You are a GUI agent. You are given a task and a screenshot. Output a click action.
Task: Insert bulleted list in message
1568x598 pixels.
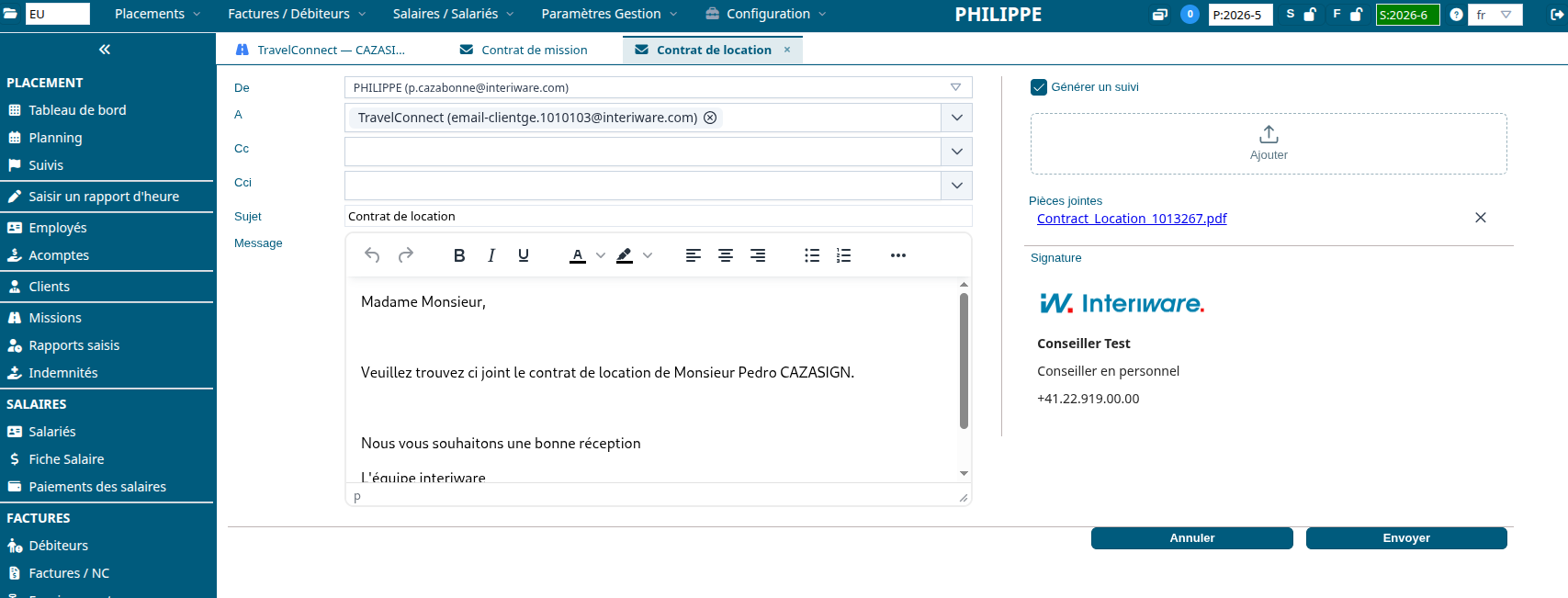click(x=812, y=255)
